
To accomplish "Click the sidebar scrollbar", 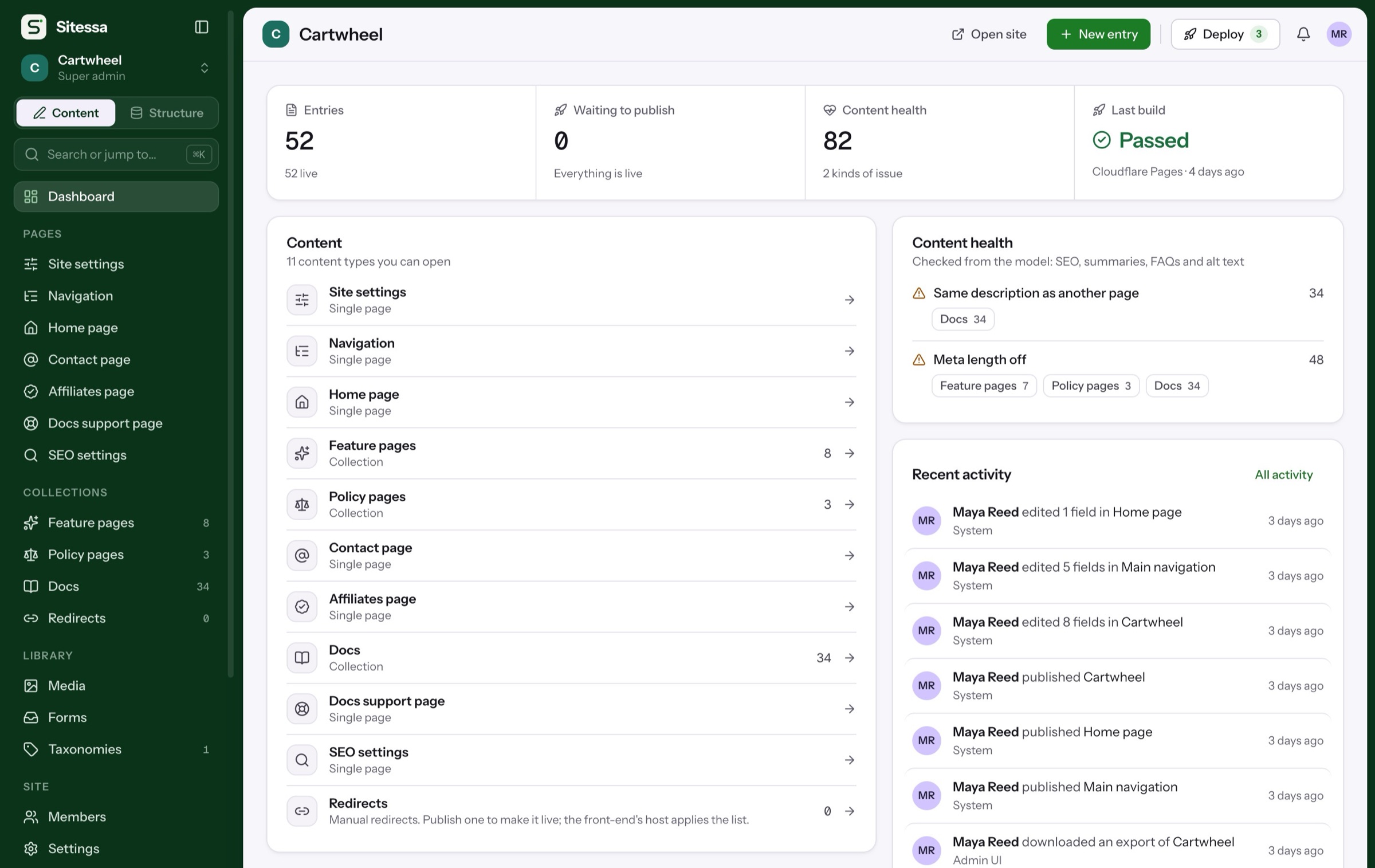I will pyautogui.click(x=231, y=344).
